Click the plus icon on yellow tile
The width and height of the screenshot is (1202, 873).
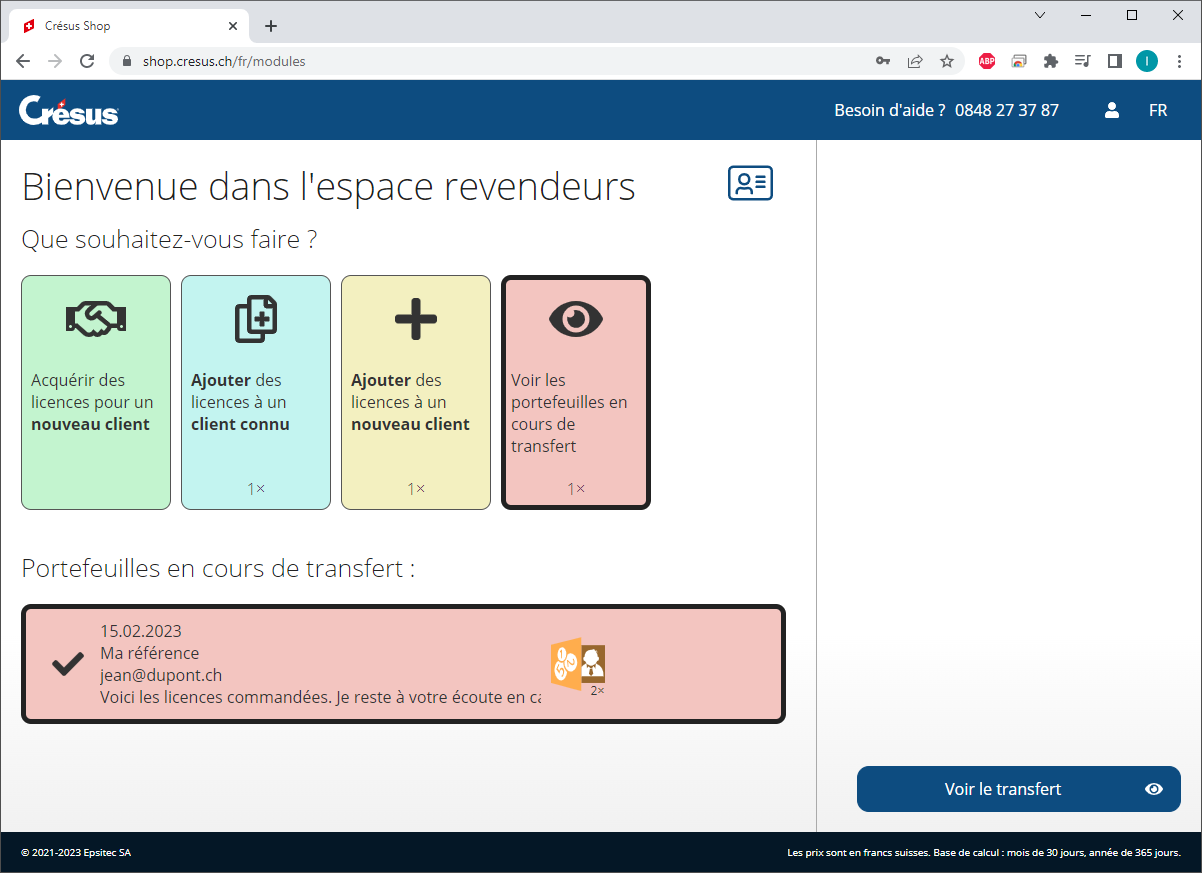click(415, 319)
